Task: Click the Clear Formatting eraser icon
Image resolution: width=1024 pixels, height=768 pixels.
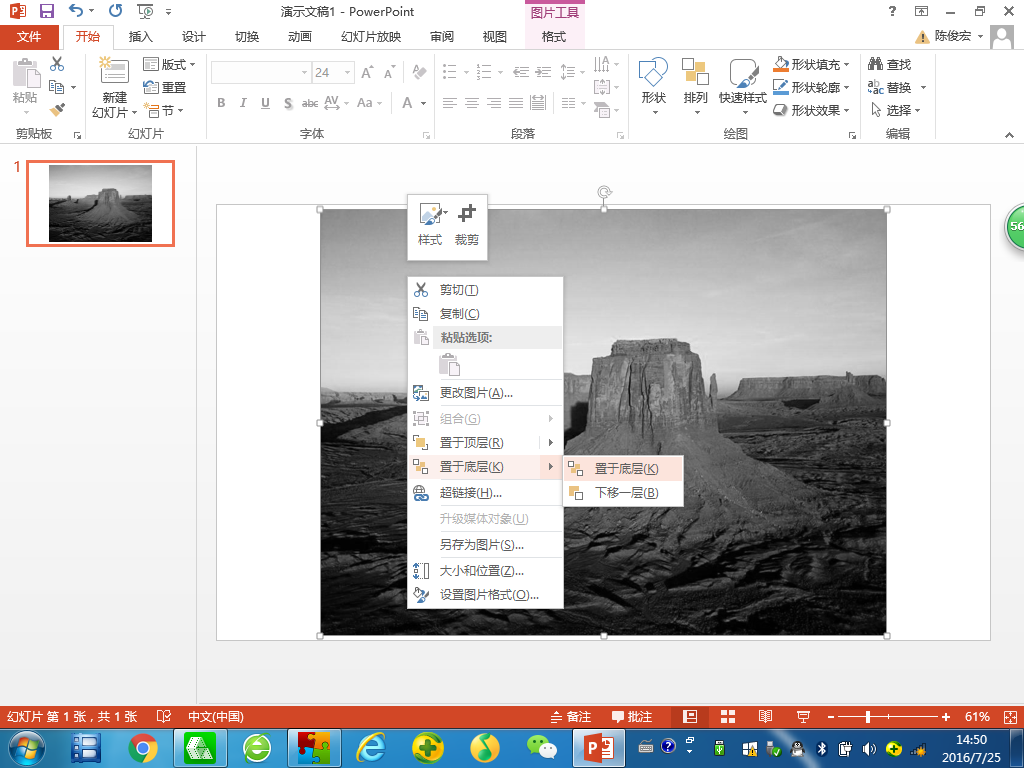Action: [419, 72]
